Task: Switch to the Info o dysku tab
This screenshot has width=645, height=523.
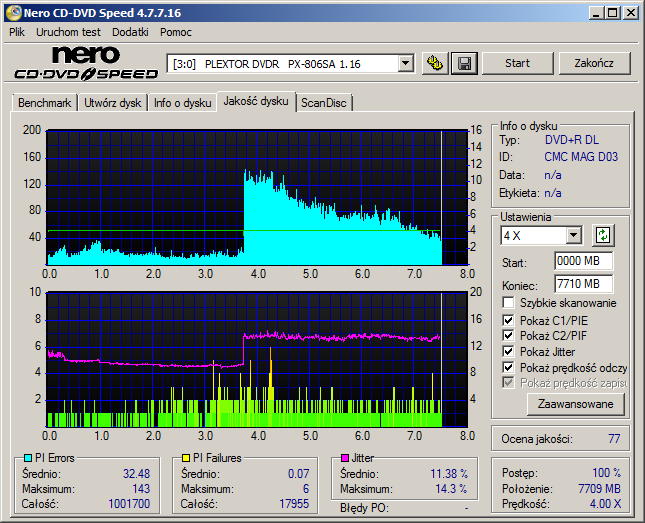Action: pos(183,103)
